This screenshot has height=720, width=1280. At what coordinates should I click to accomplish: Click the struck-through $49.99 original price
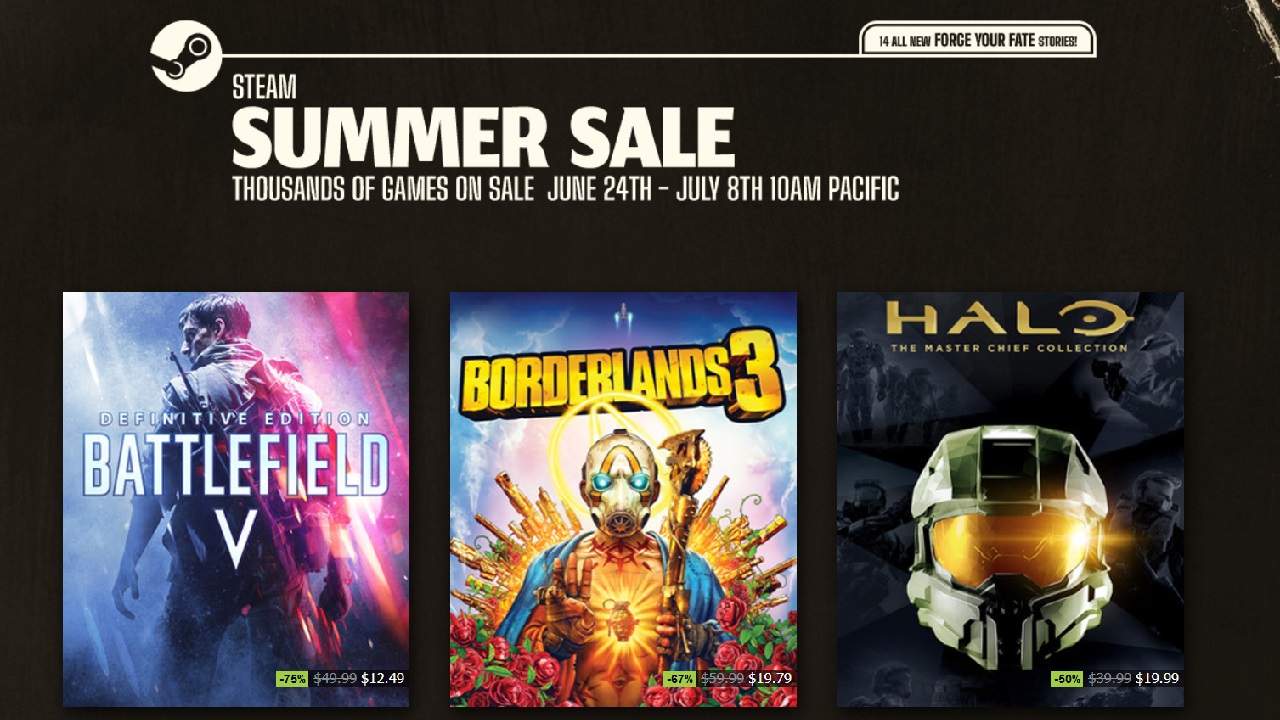(335, 678)
